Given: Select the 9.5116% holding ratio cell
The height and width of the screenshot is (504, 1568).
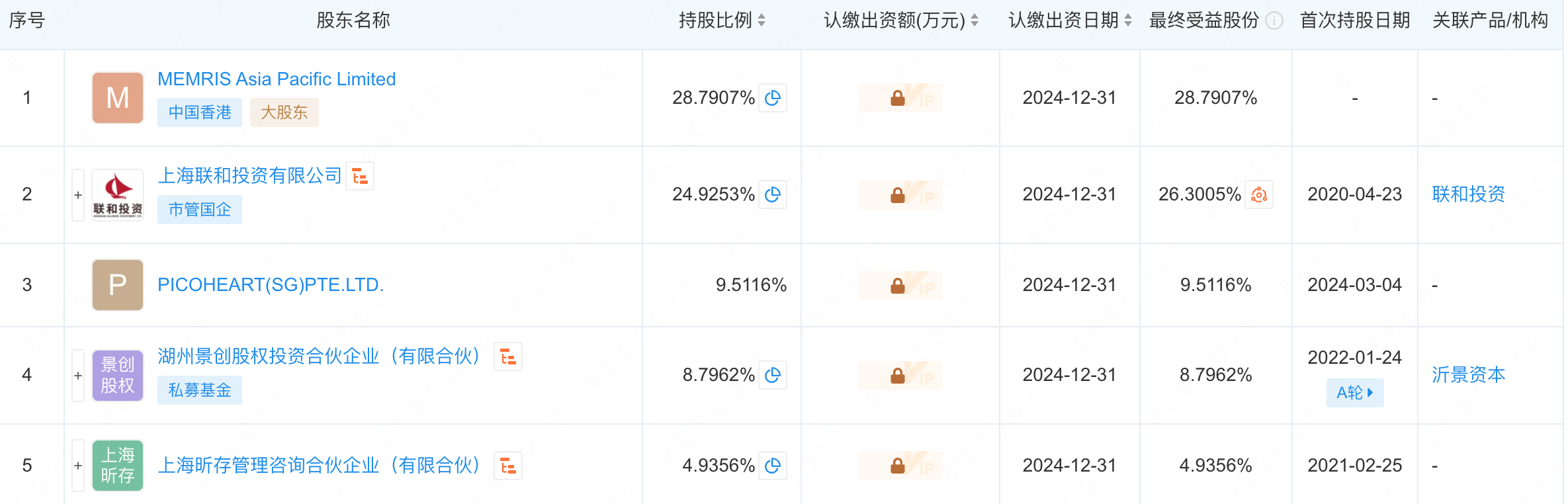Looking at the screenshot, I should (751, 285).
